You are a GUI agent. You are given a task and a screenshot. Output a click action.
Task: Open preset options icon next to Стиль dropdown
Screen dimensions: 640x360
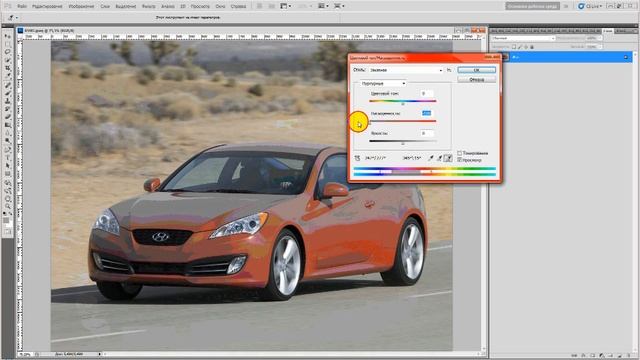click(449, 70)
